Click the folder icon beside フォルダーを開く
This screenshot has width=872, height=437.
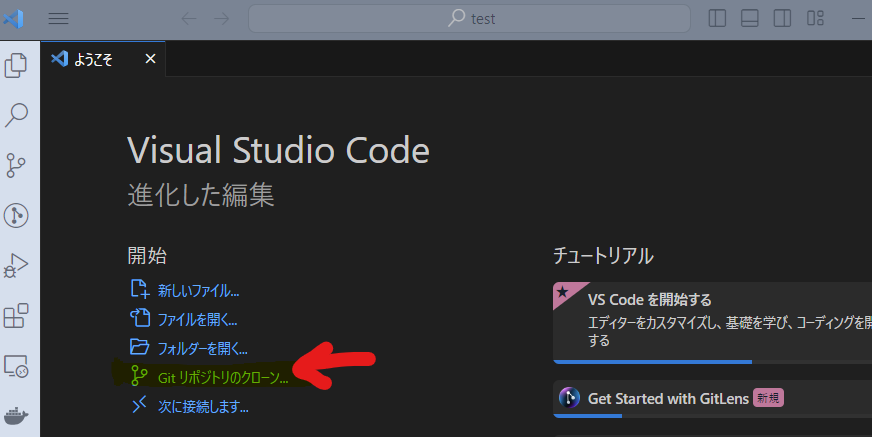[140, 347]
